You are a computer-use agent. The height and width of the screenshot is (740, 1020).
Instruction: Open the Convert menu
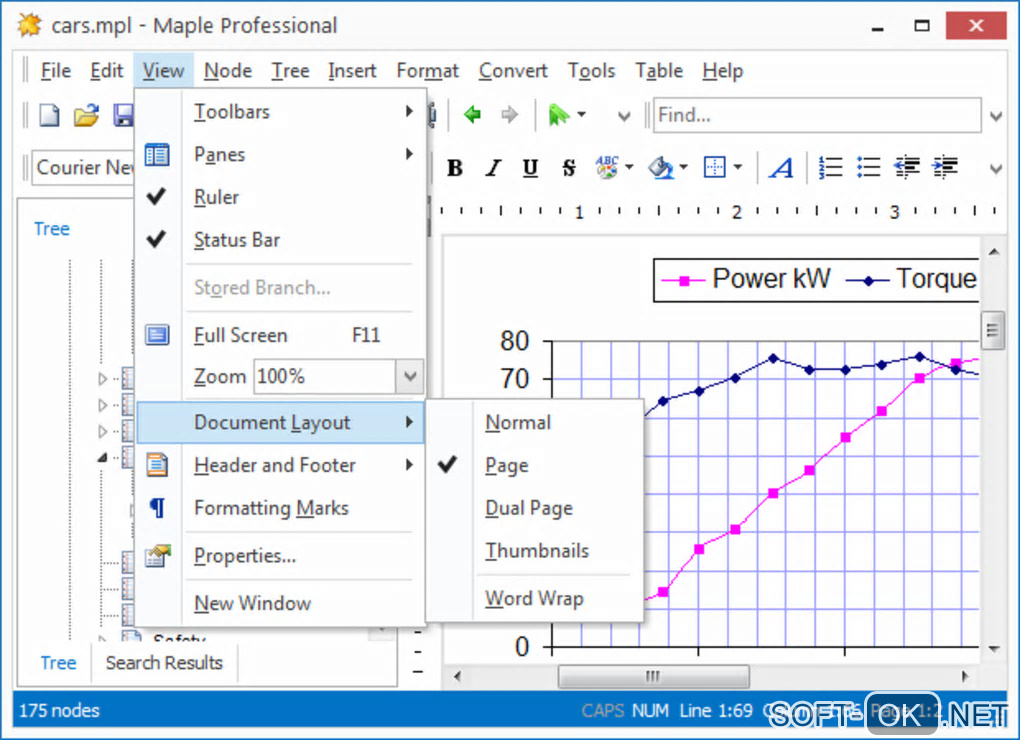click(513, 70)
